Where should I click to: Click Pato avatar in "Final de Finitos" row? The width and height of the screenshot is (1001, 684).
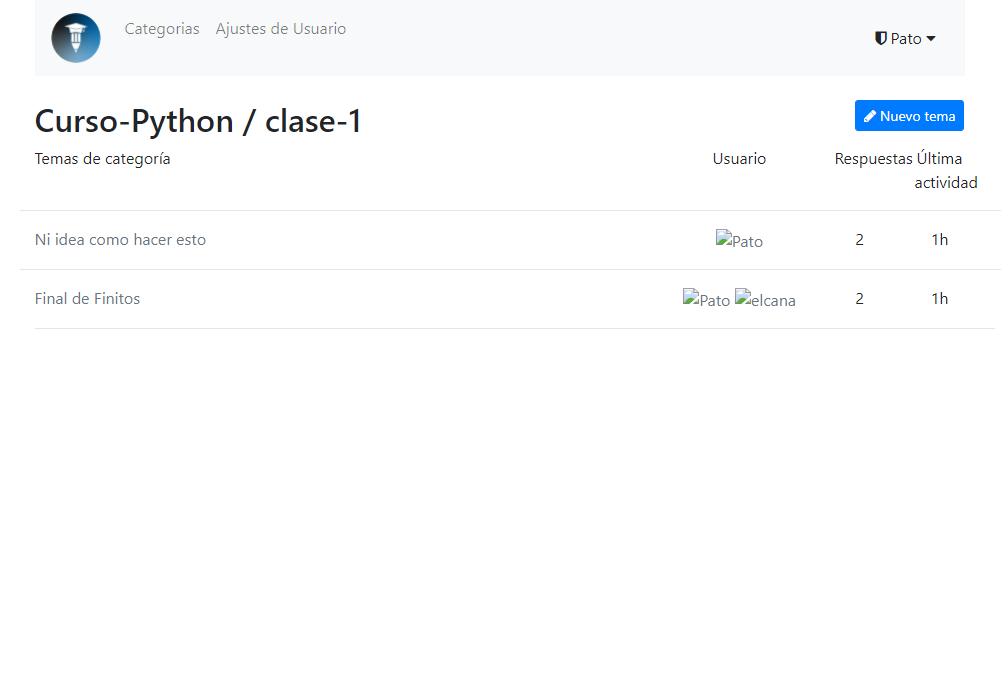coord(706,298)
